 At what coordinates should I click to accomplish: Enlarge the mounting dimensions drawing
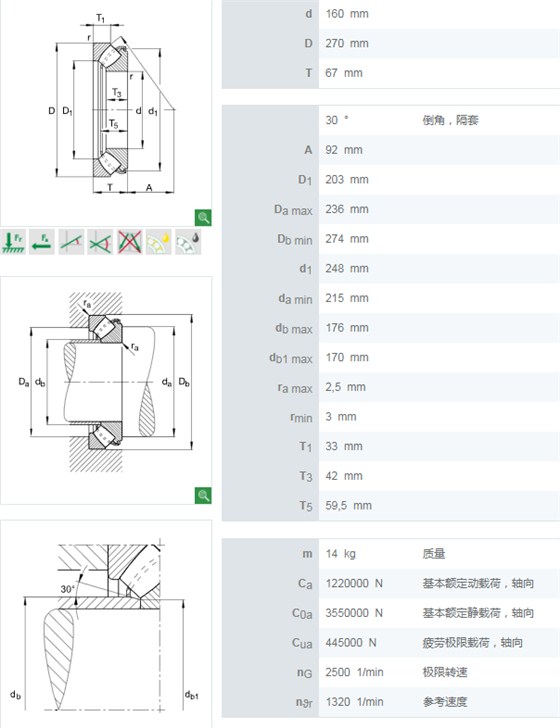click(203, 495)
